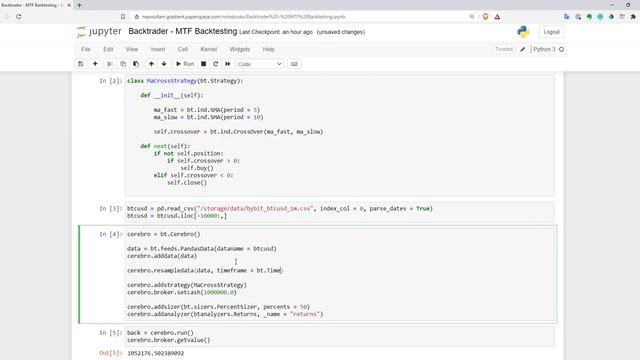Click inside the cerebro.run() code cell
Image resolution: width=640 pixels, height=360 pixels.
coord(340,336)
